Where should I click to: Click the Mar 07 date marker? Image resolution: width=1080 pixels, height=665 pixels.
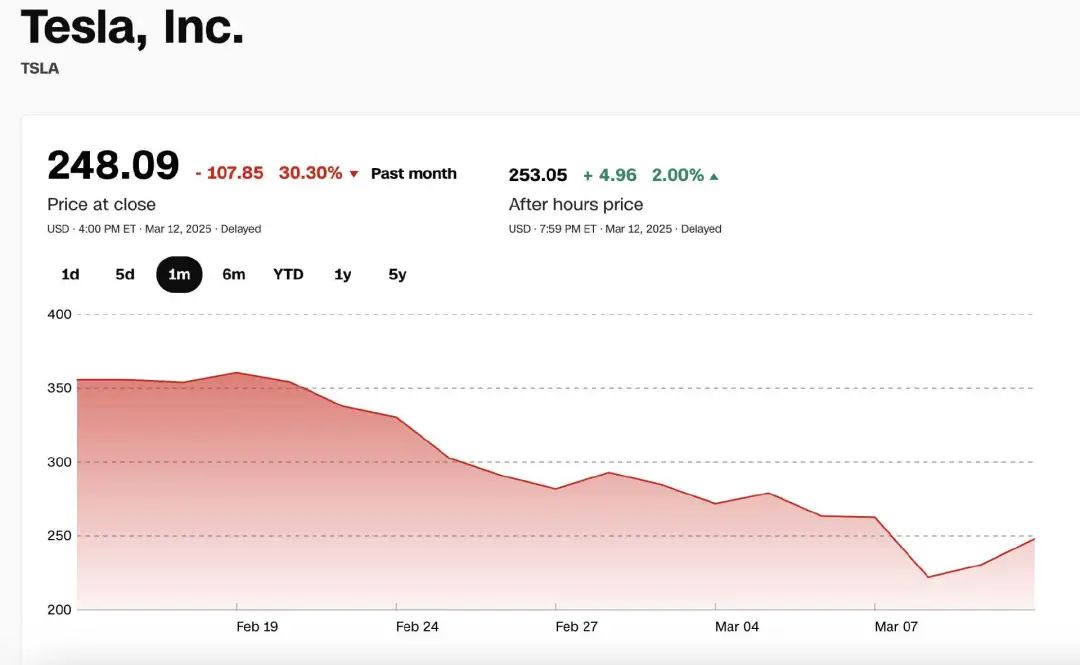[x=896, y=627]
